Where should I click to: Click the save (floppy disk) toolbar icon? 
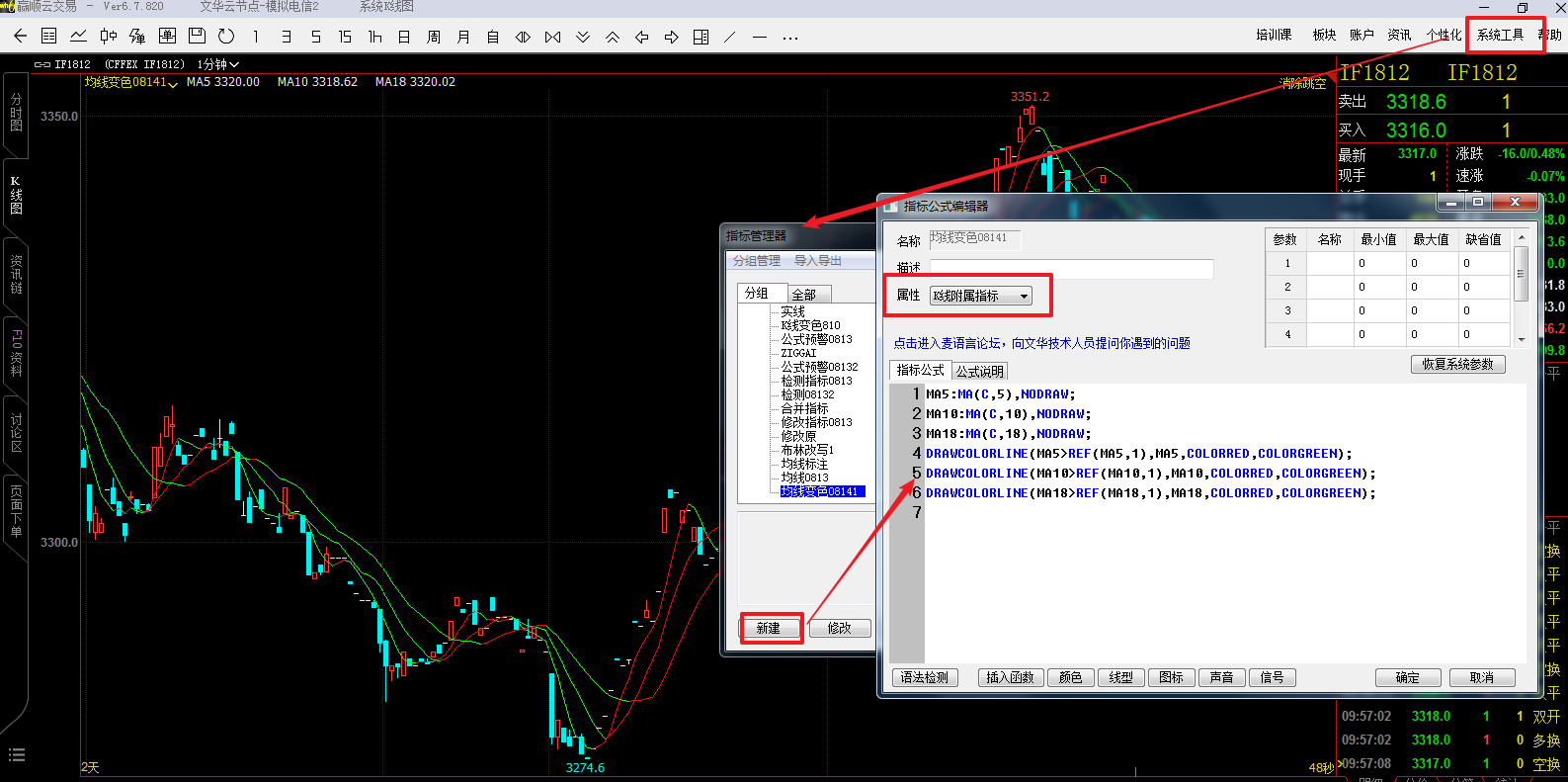point(197,37)
